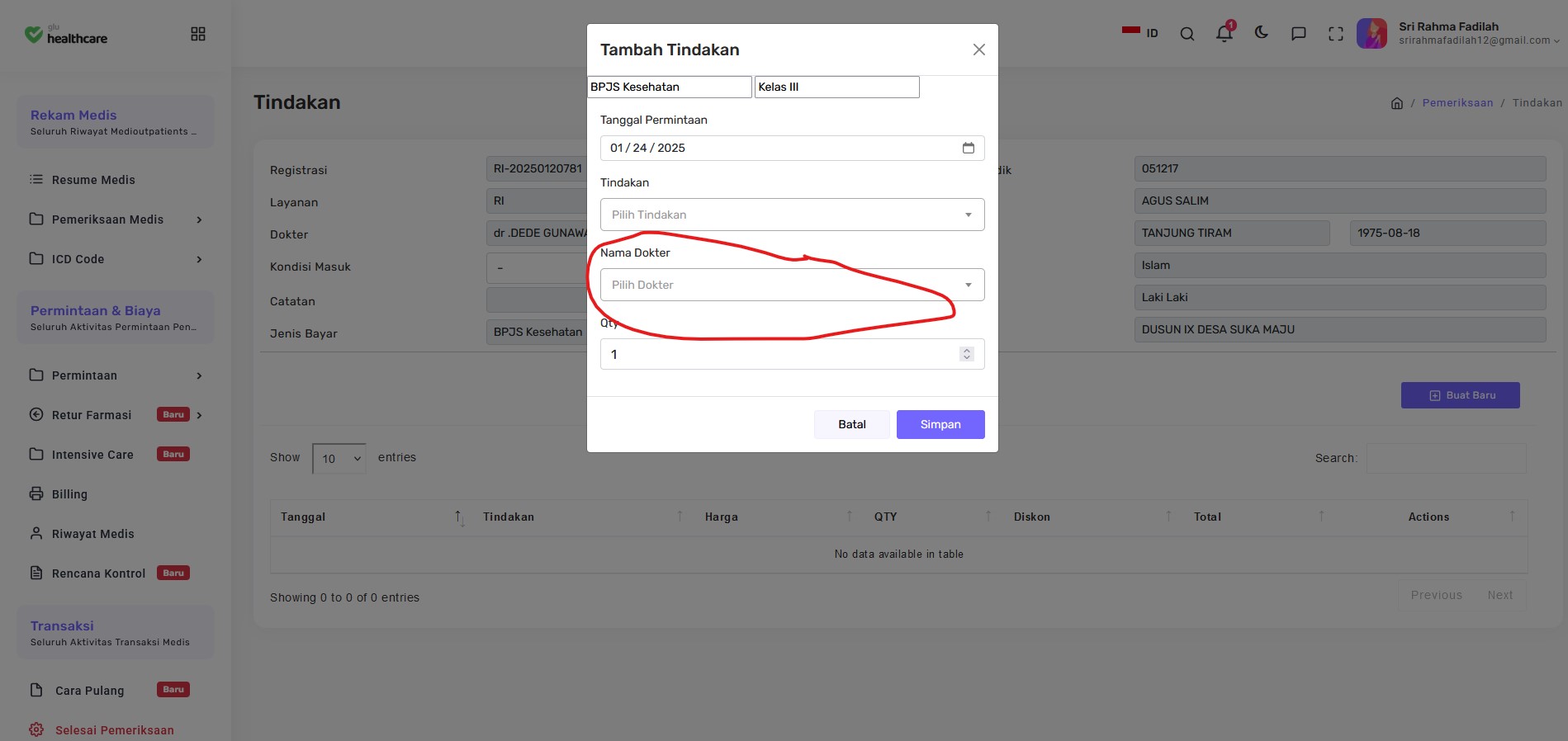Click the ICD Code folder icon

pyautogui.click(x=36, y=258)
